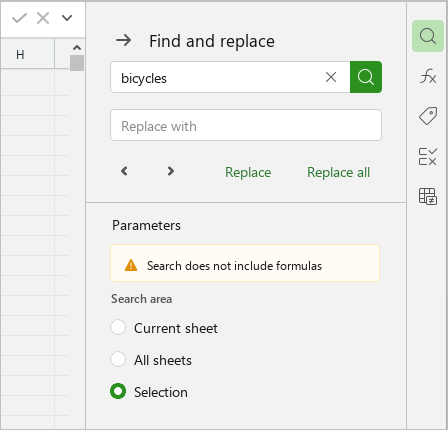
Task: Confirm formula entry with checkmark icon
Action: 19,18
